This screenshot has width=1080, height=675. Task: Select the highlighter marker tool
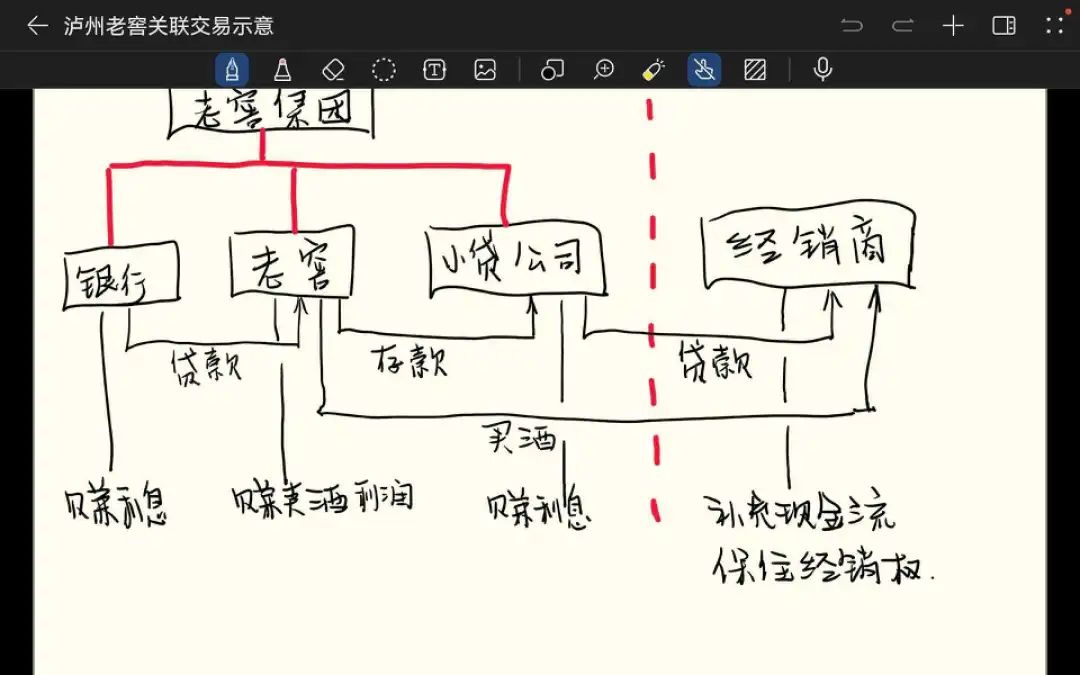click(282, 70)
